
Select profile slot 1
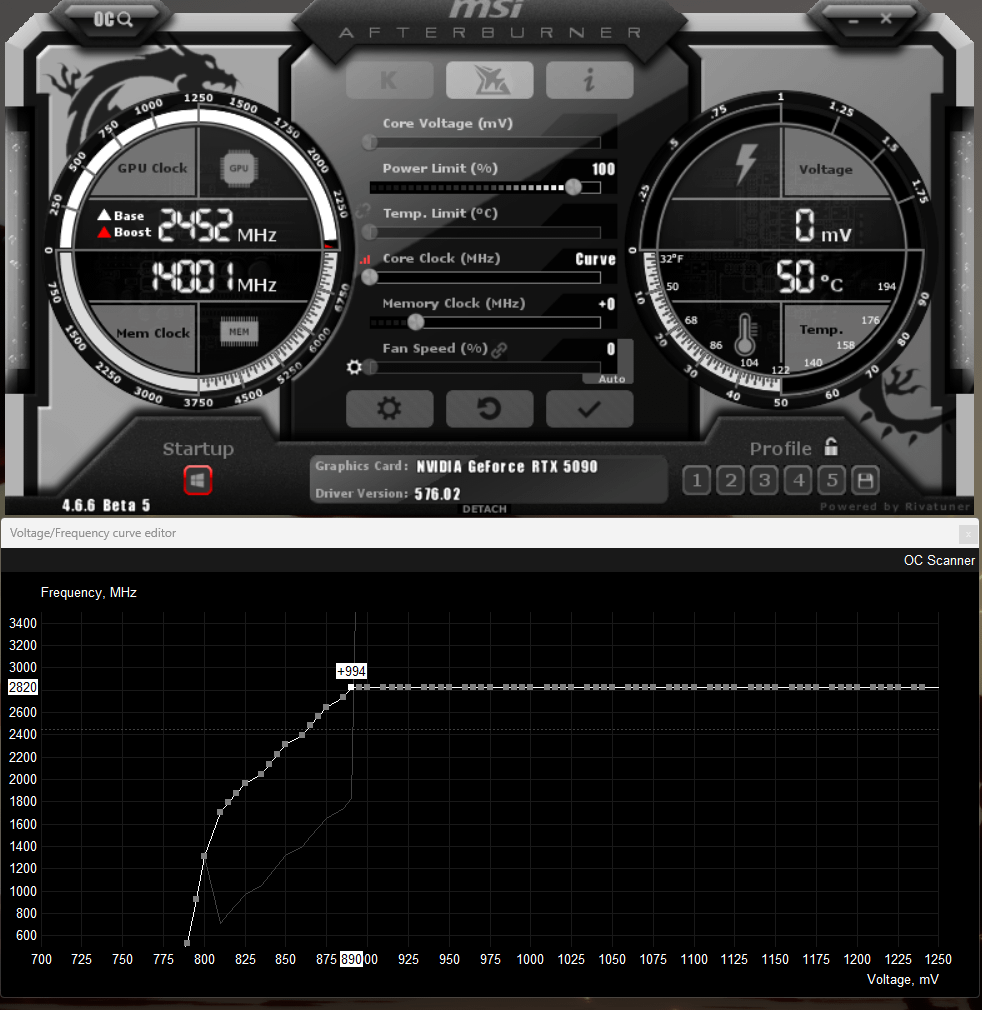tap(697, 480)
